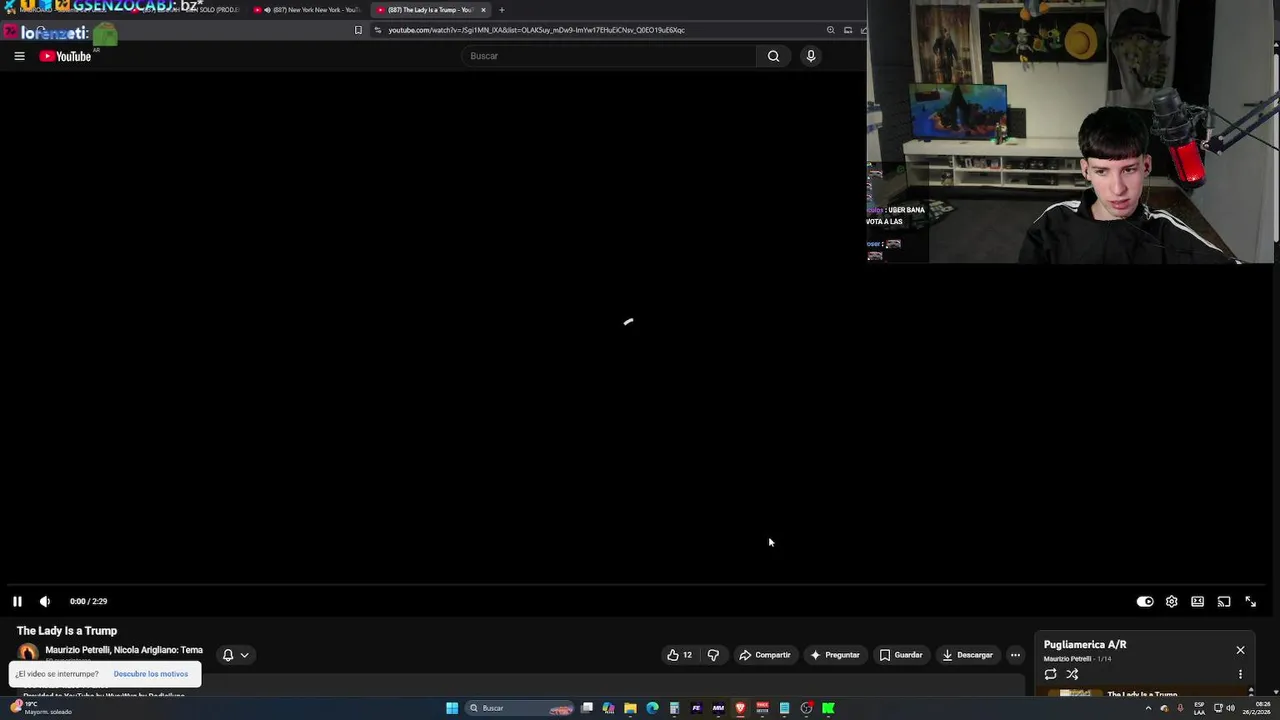The image size is (1280, 720).
Task: Mute the video with the speaker icon
Action: (45, 601)
